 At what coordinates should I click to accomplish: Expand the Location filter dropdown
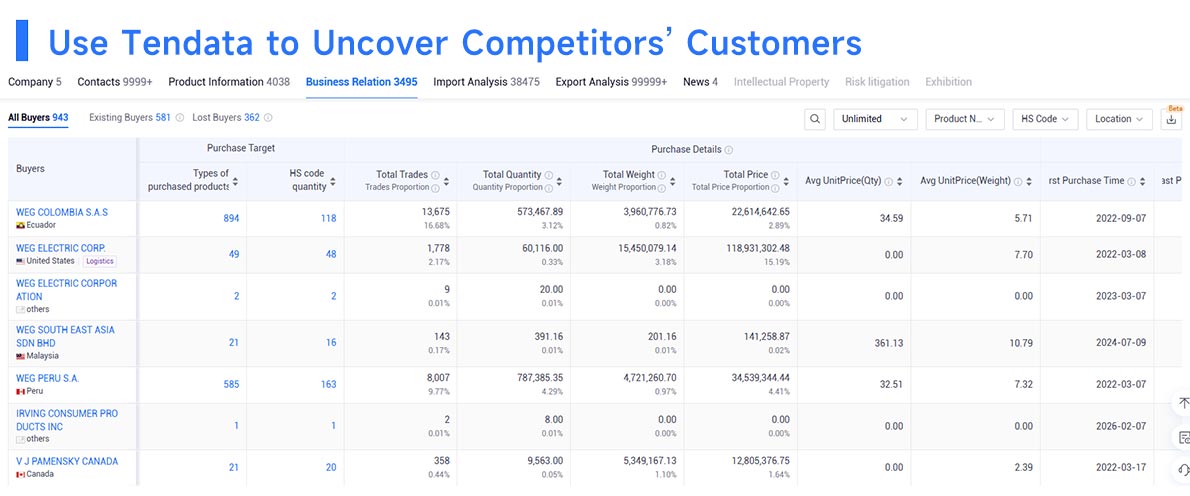tap(1119, 119)
